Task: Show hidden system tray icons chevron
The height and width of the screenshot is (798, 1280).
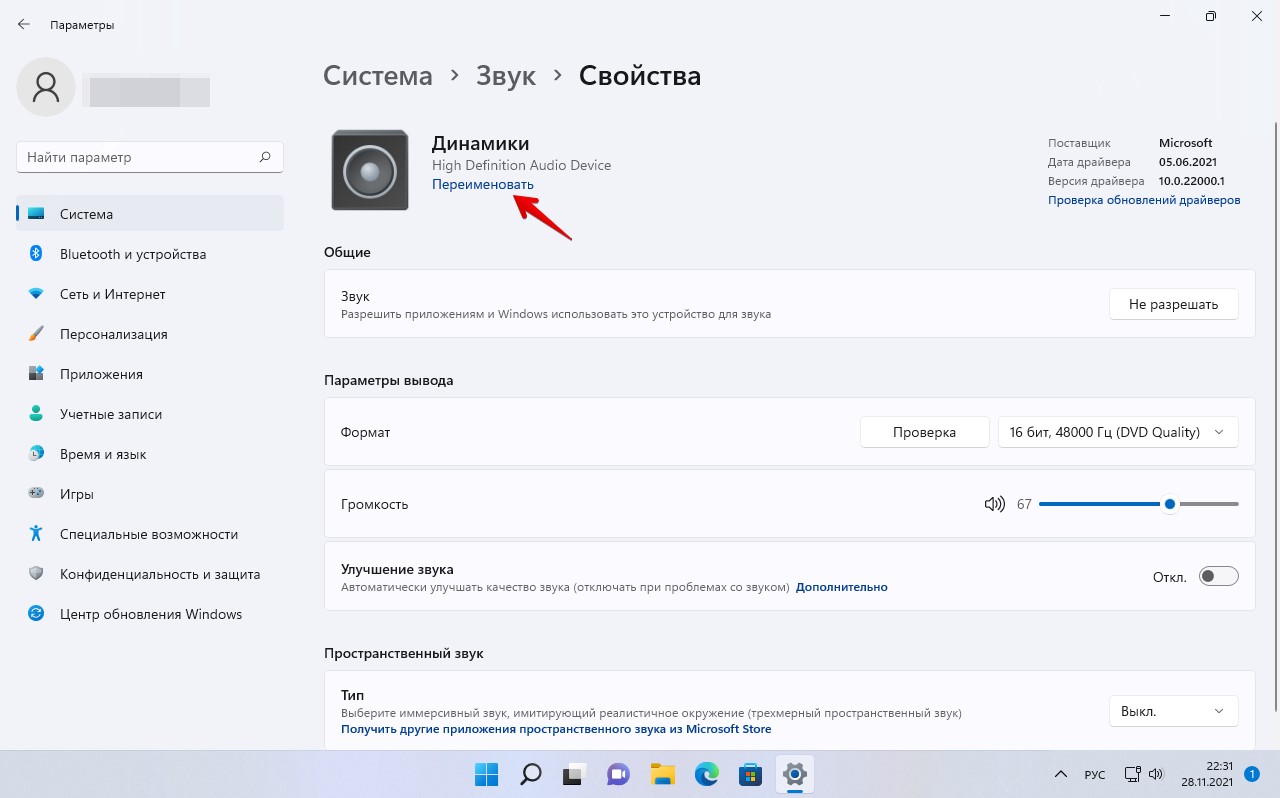Action: [1061, 774]
